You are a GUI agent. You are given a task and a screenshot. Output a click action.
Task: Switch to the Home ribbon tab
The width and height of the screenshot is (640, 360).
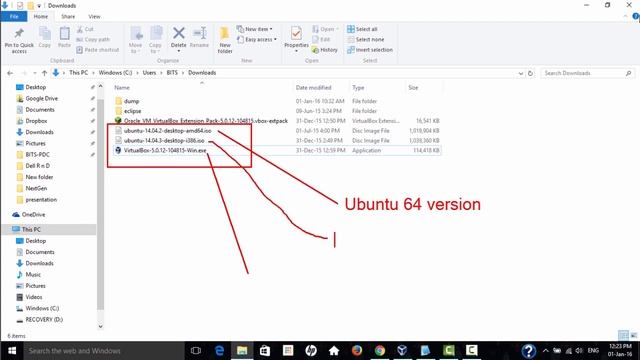(x=40, y=16)
